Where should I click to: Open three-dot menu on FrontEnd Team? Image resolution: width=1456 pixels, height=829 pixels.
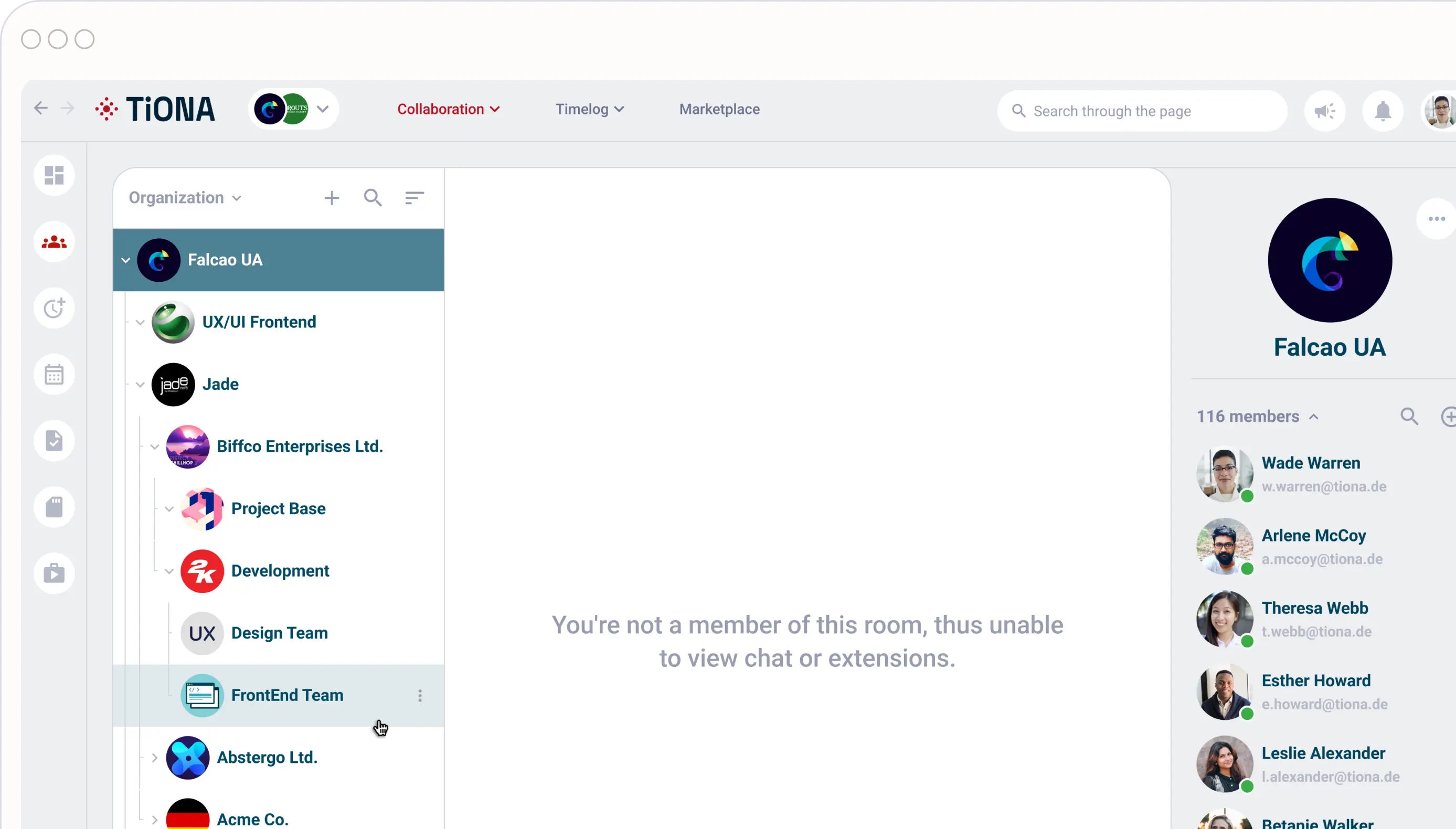pos(420,695)
